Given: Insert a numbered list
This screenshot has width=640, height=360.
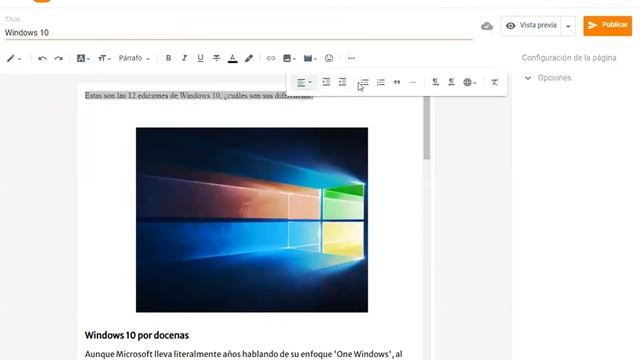Looking at the screenshot, I should [x=380, y=82].
